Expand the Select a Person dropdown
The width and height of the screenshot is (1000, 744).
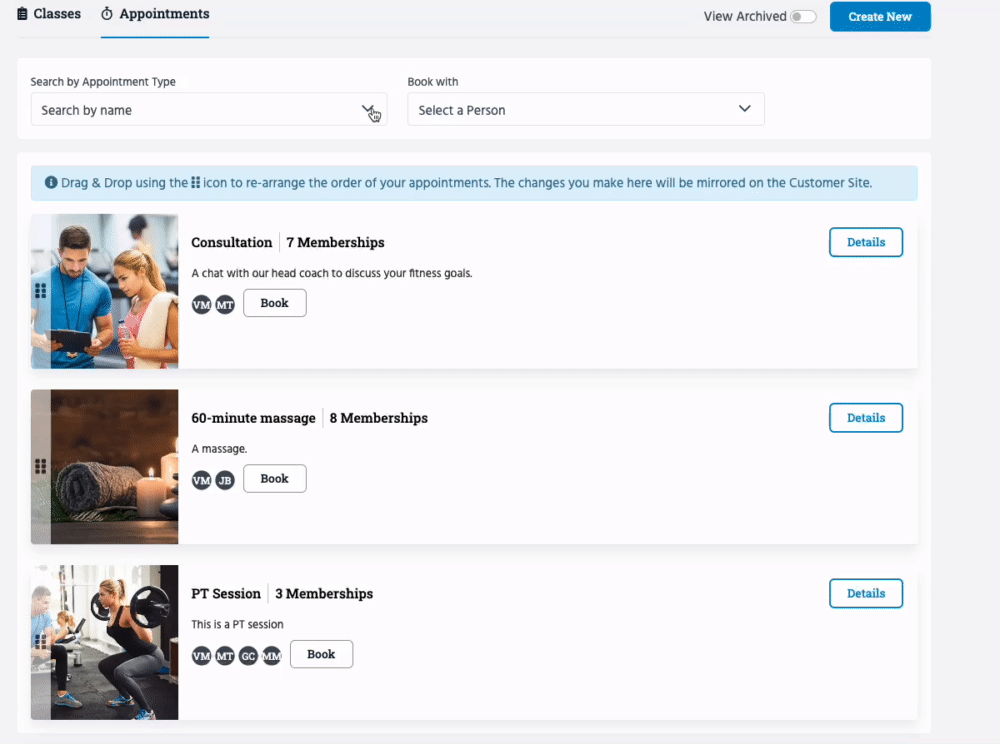585,110
